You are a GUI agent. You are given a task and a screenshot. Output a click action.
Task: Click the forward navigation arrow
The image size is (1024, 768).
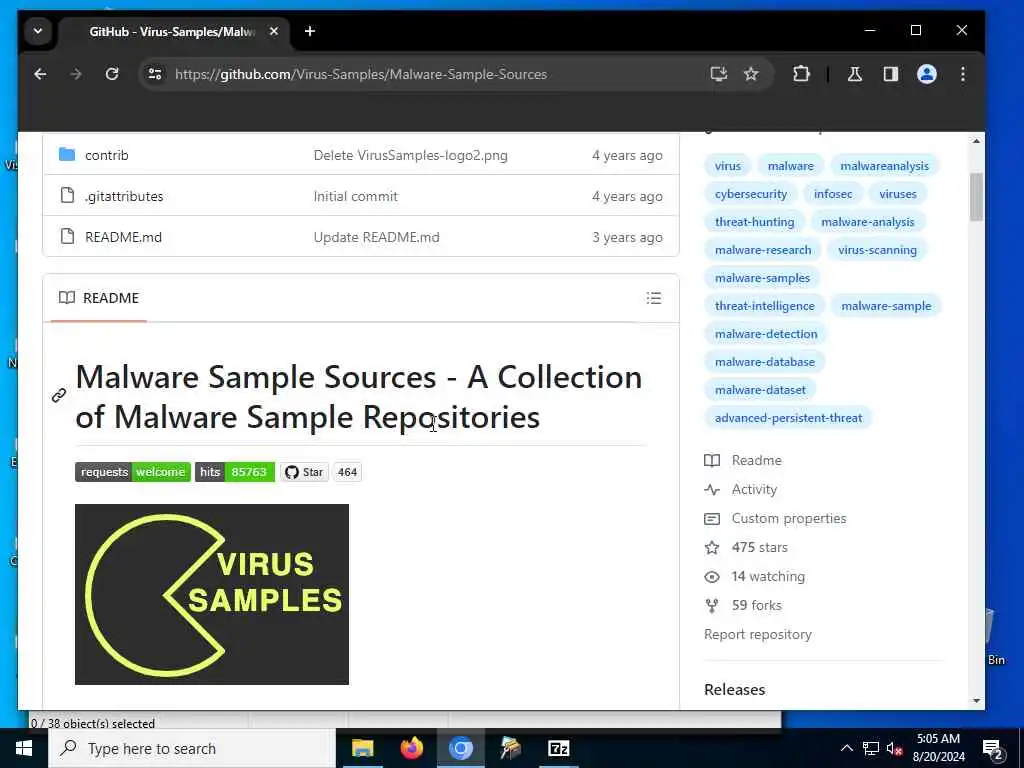(x=76, y=74)
